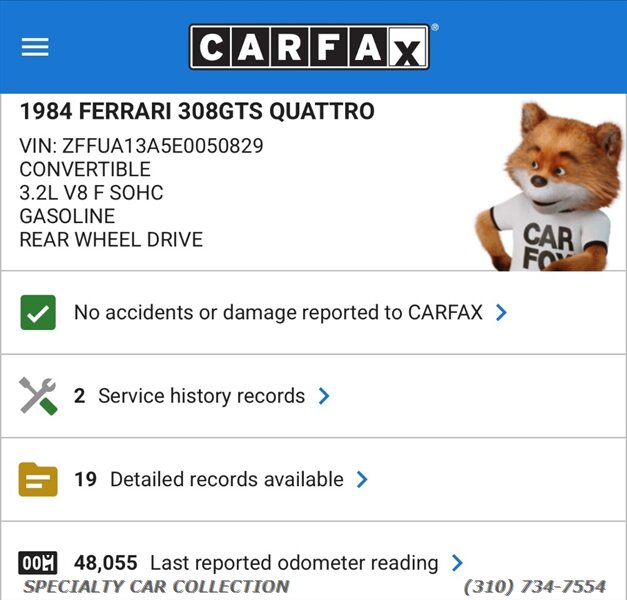The width and height of the screenshot is (627, 600).
Task: Expand the detailed records available chevron
Action: click(x=362, y=479)
